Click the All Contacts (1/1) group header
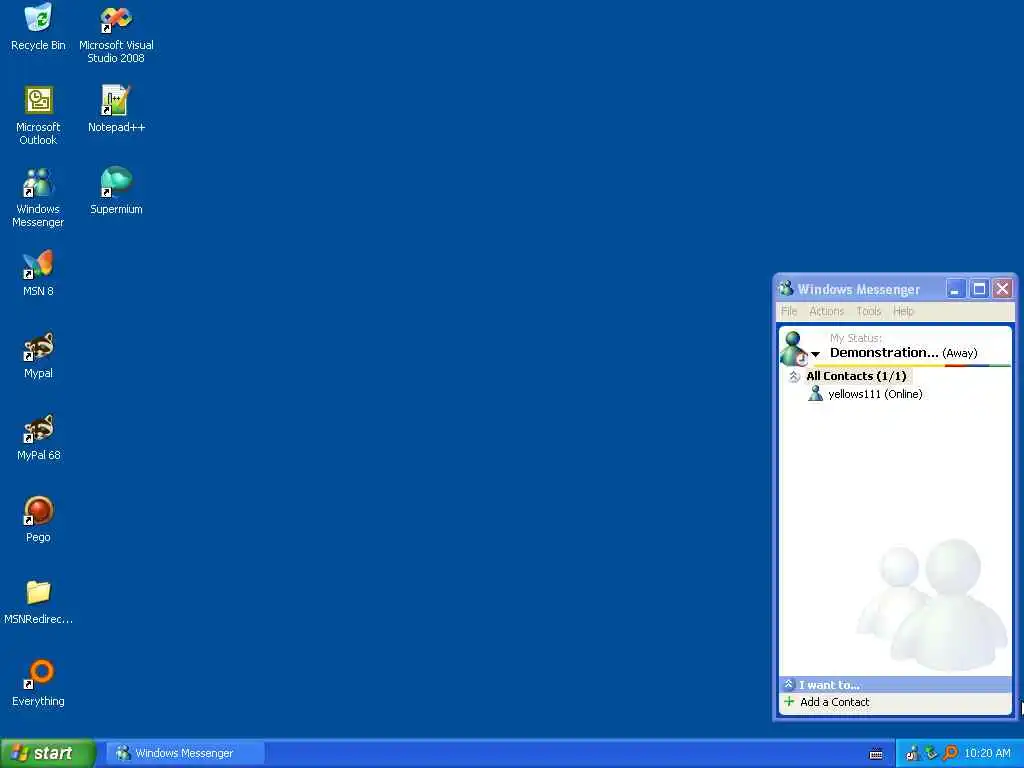This screenshot has height=768, width=1024. (x=856, y=376)
